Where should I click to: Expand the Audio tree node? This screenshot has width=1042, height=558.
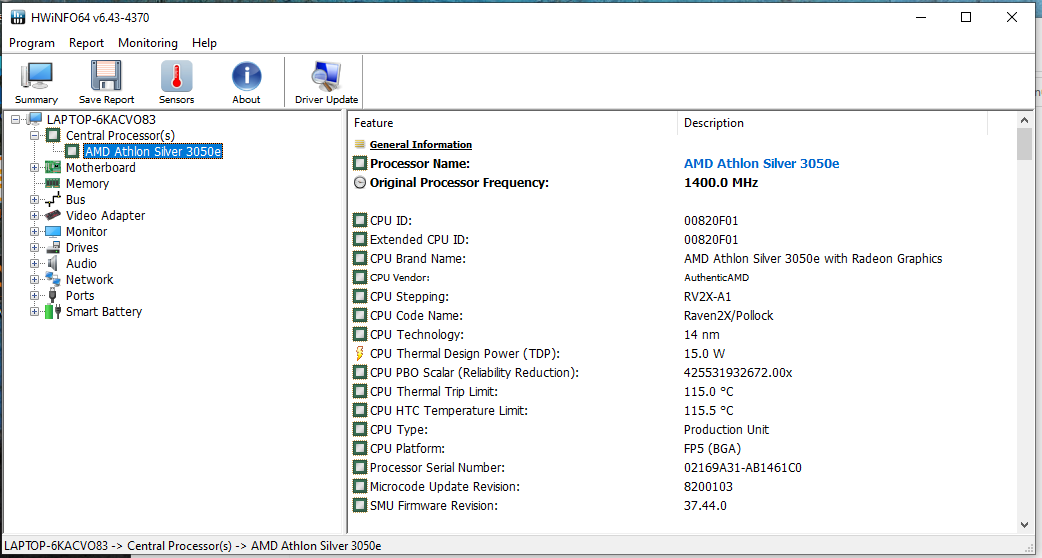(35, 263)
